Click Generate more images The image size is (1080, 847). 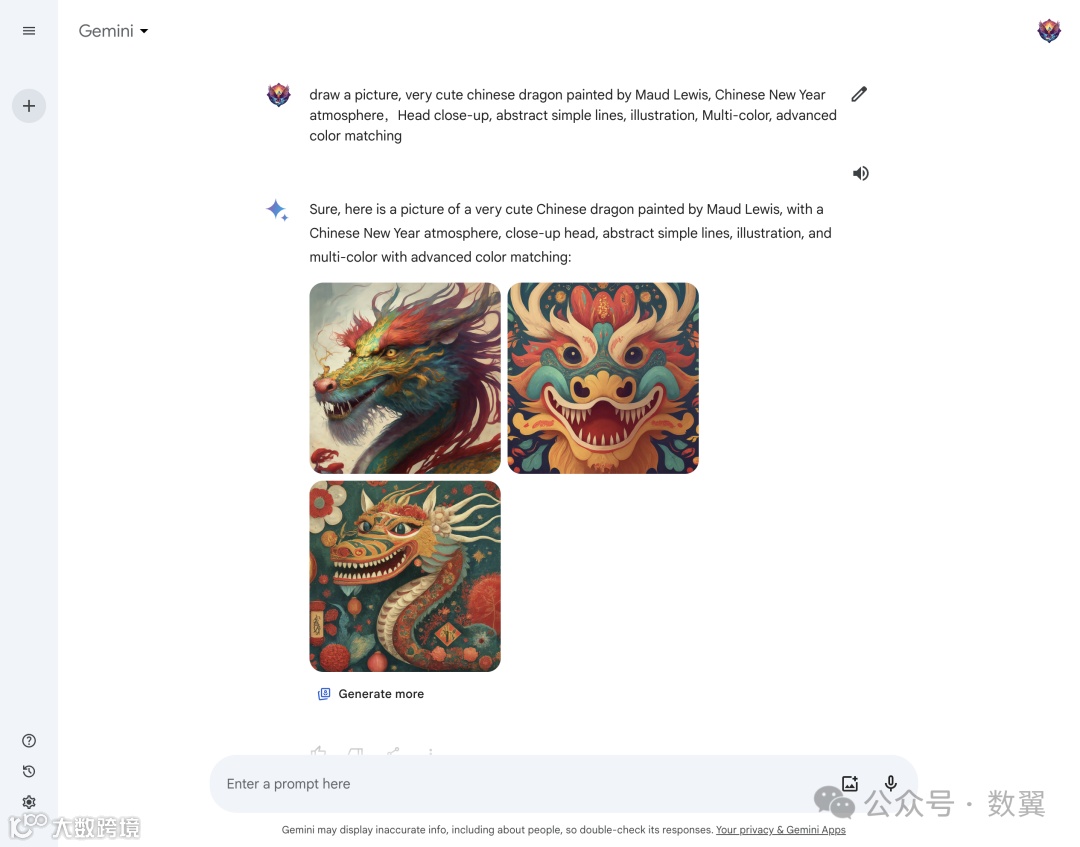coord(371,694)
